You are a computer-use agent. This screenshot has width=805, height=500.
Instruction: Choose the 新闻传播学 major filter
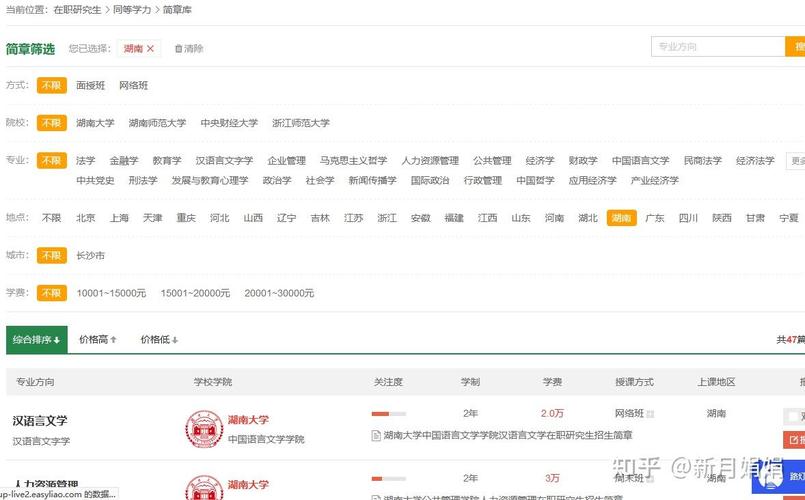pos(372,181)
